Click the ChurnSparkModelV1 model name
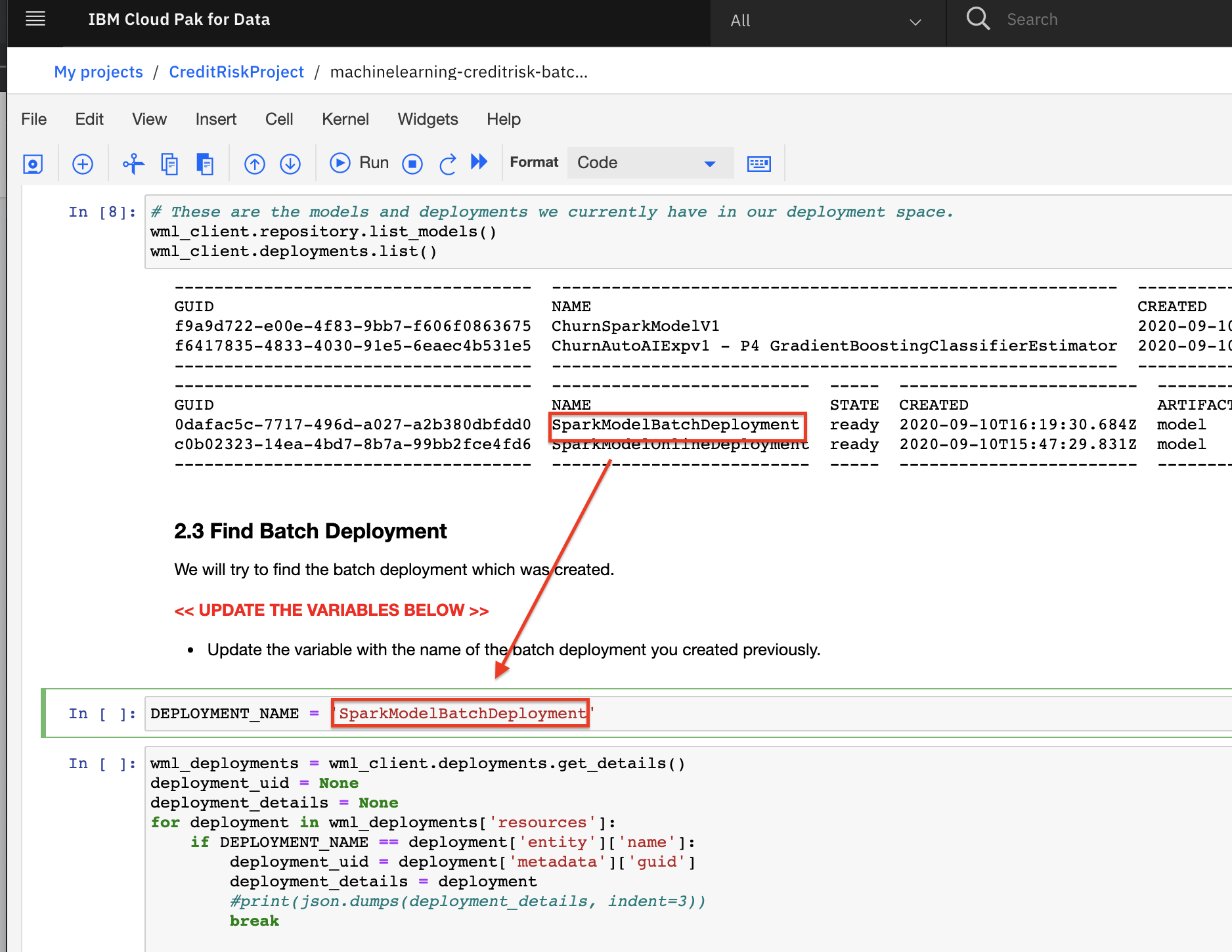The height and width of the screenshot is (952, 1232). [x=636, y=326]
